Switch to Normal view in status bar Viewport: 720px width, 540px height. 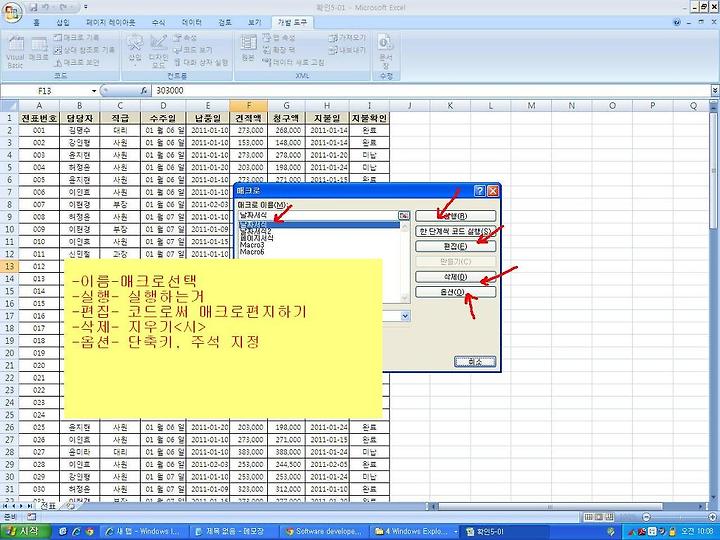(x=590, y=517)
